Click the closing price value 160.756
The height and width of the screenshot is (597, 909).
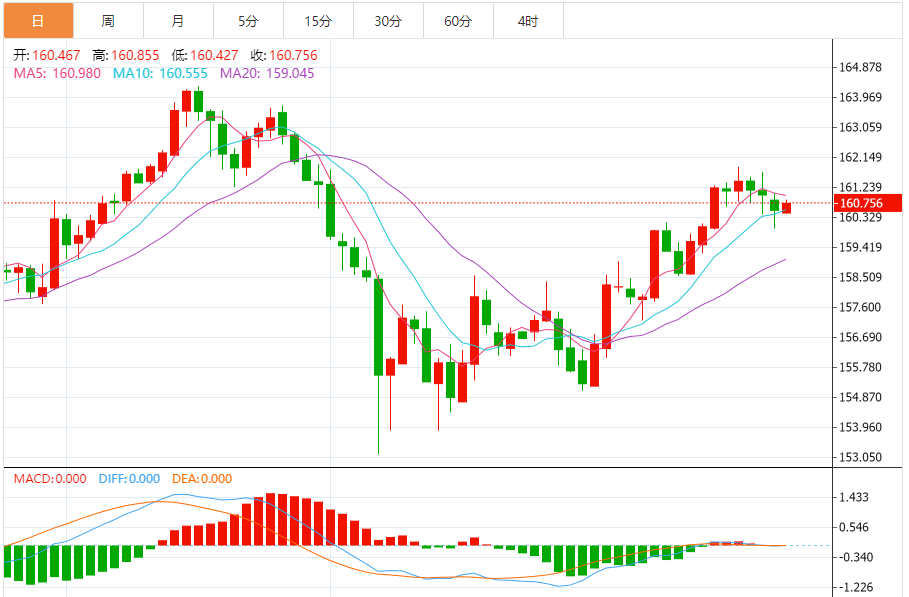pyautogui.click(x=293, y=56)
